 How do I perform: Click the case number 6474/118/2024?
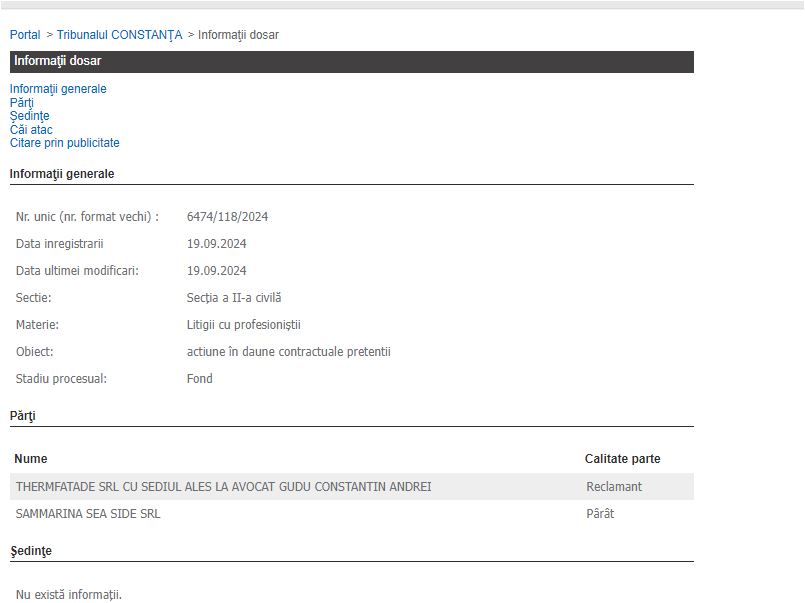[x=227, y=217]
